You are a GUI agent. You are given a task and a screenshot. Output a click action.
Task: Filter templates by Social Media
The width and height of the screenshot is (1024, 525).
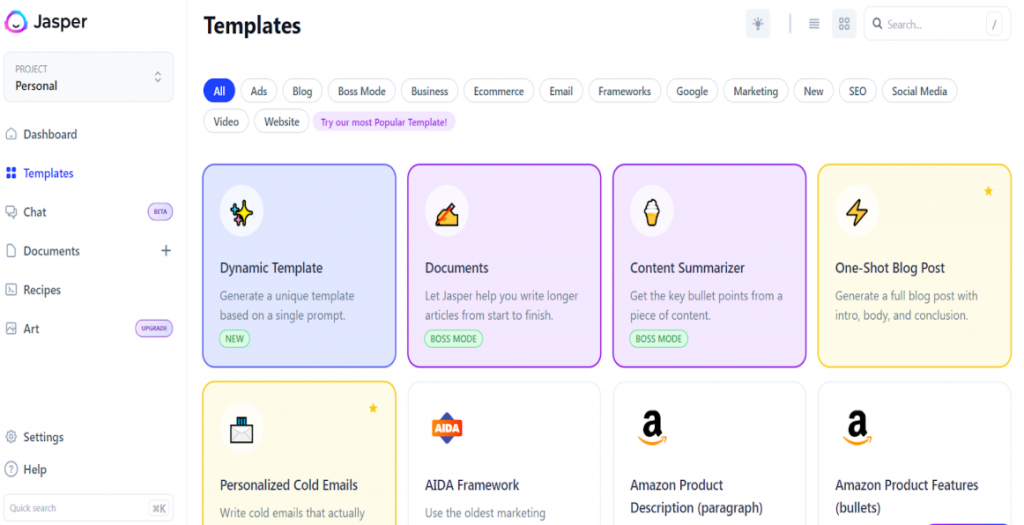[919, 91]
